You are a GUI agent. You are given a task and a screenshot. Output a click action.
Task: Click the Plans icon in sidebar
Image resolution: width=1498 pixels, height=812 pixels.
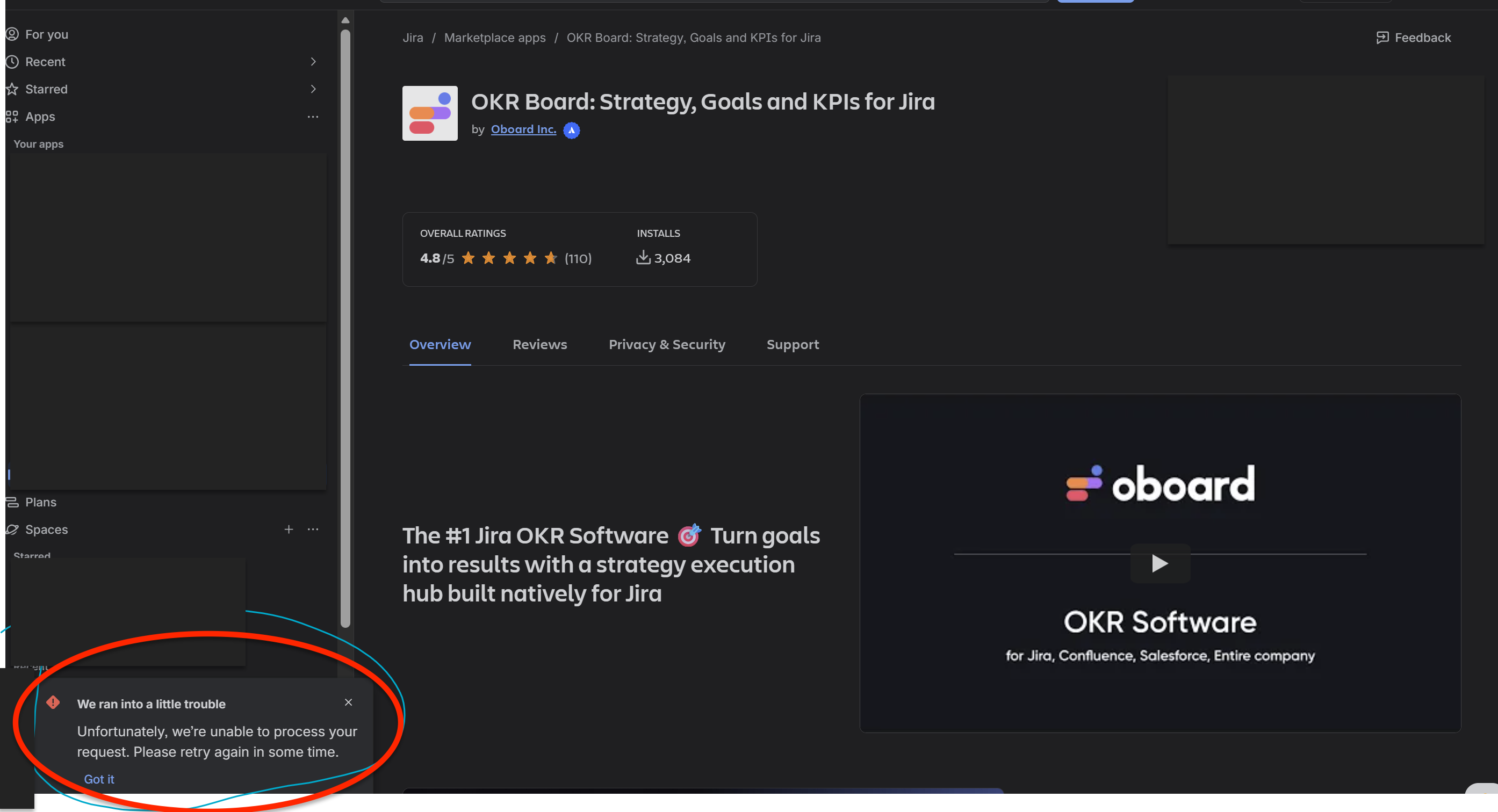pyautogui.click(x=12, y=502)
